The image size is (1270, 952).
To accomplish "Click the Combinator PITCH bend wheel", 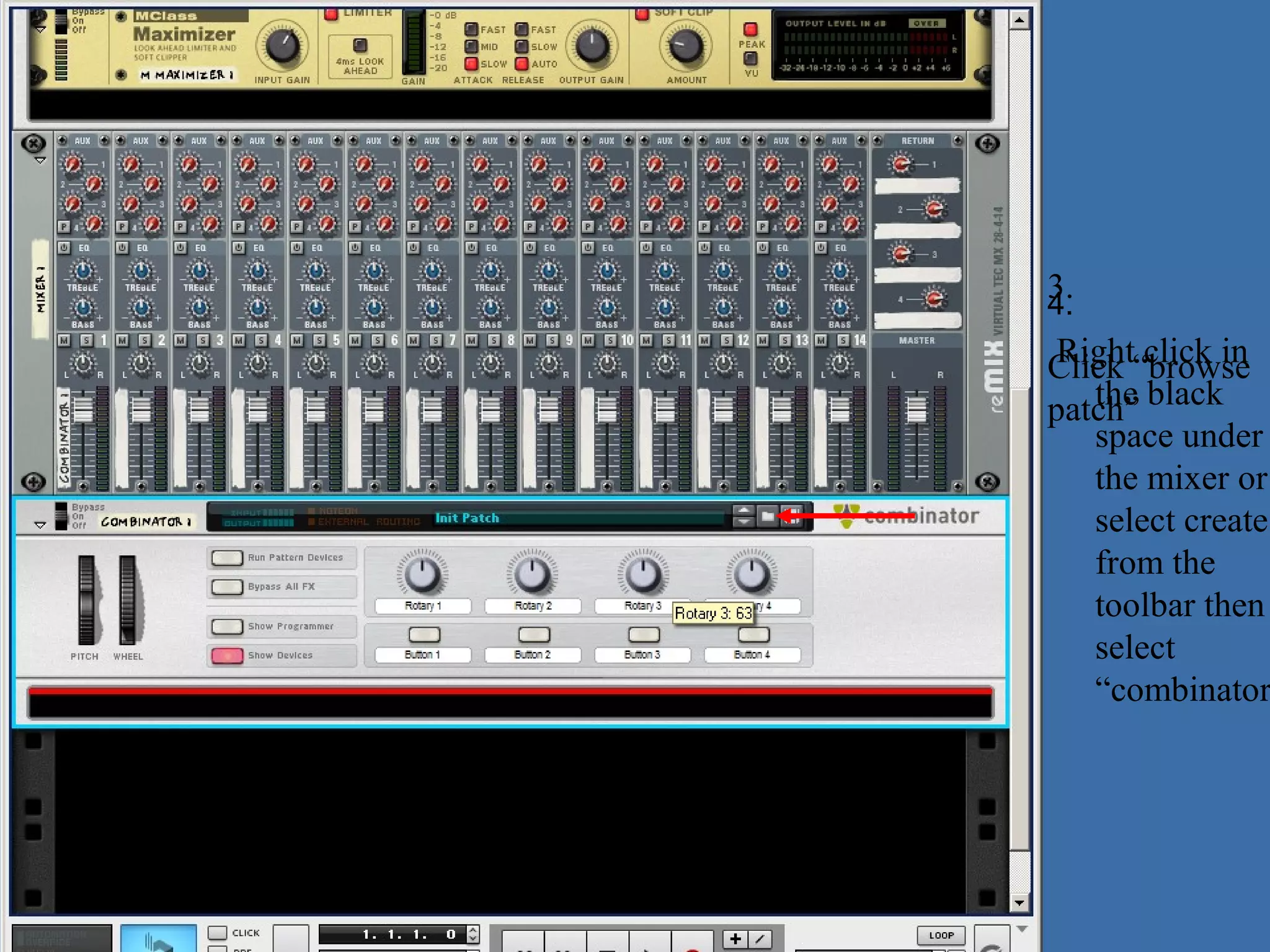I will tap(86, 600).
